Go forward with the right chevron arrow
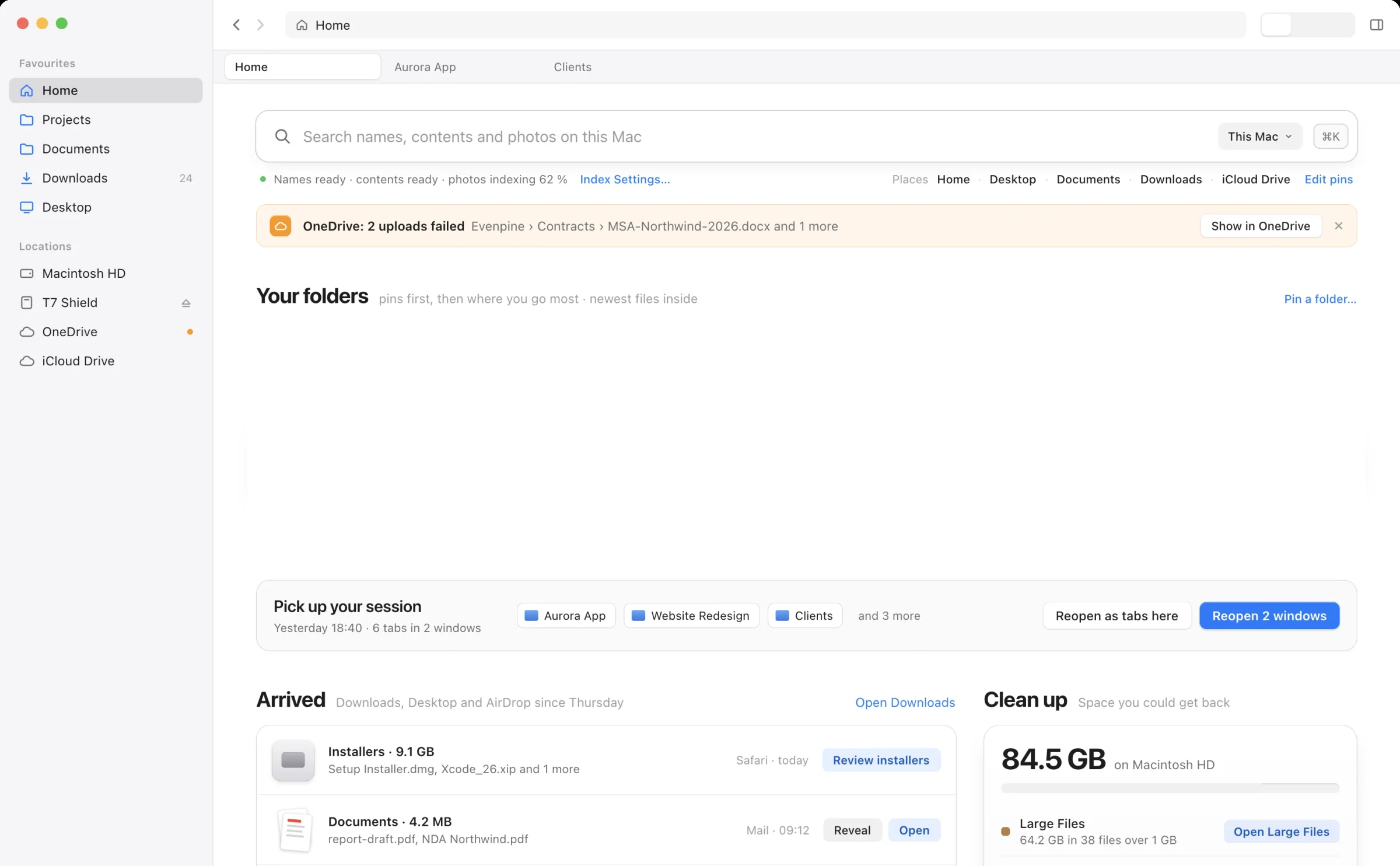This screenshot has height=866, width=1400. pyautogui.click(x=260, y=25)
